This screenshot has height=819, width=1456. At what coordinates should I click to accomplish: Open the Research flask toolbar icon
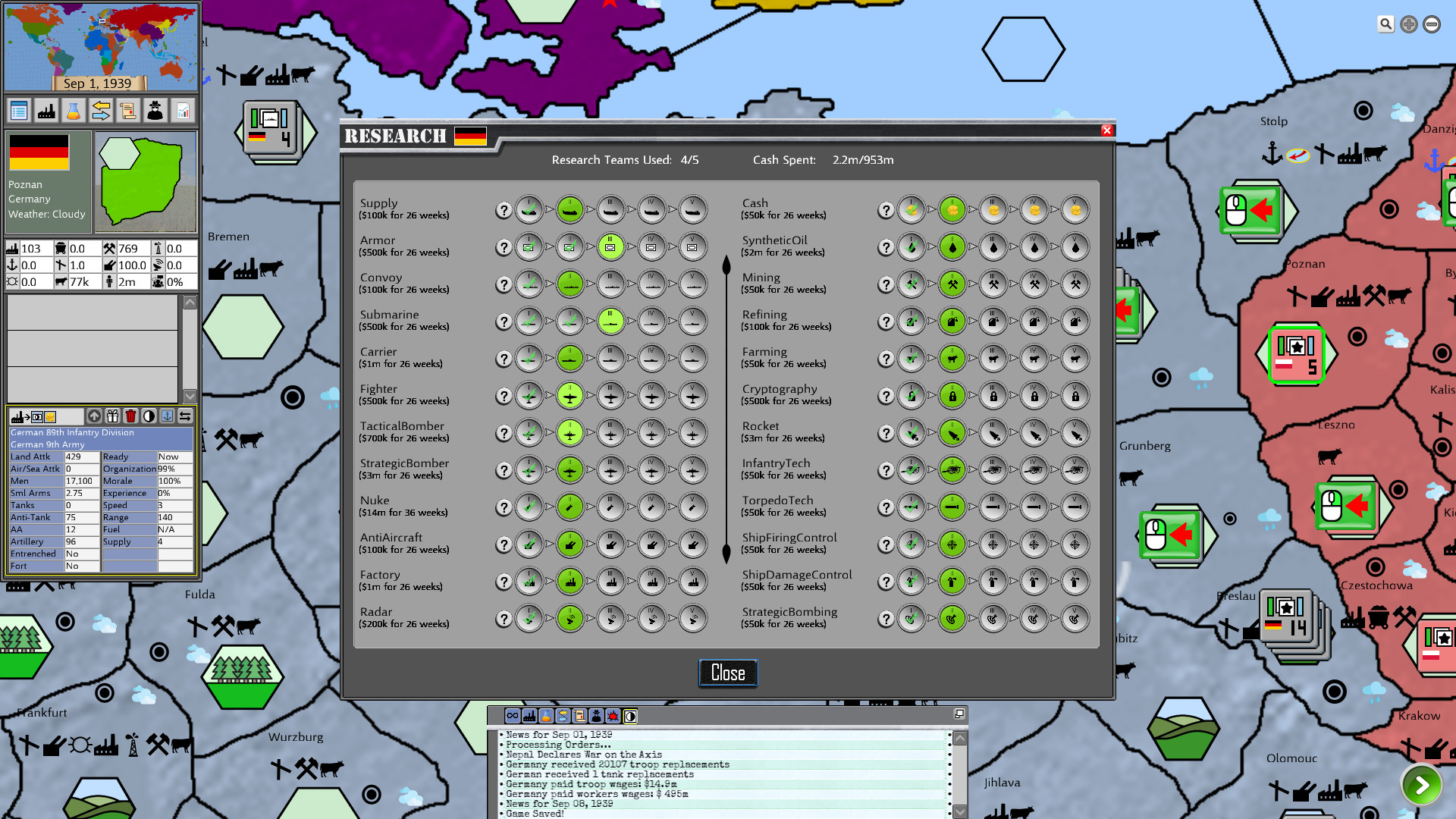pyautogui.click(x=74, y=110)
